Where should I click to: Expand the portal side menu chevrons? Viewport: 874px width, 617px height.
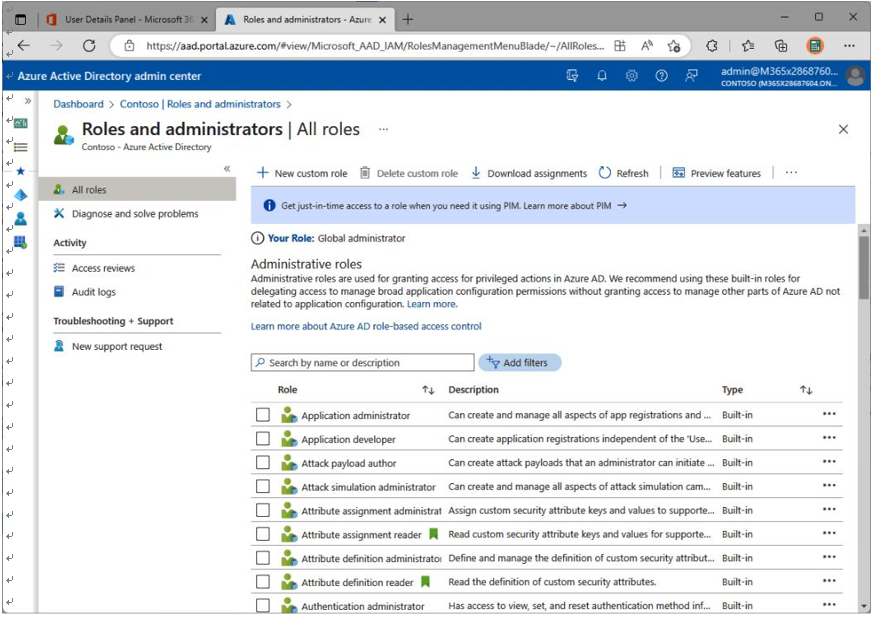(28, 101)
